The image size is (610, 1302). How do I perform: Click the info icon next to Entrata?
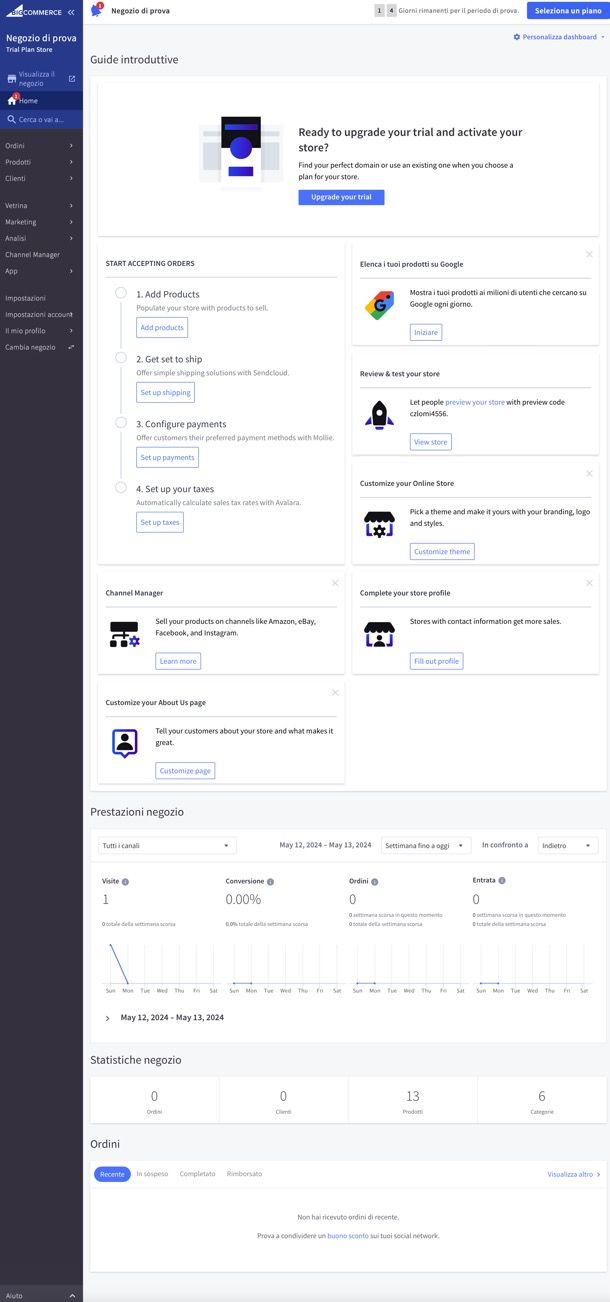click(502, 880)
